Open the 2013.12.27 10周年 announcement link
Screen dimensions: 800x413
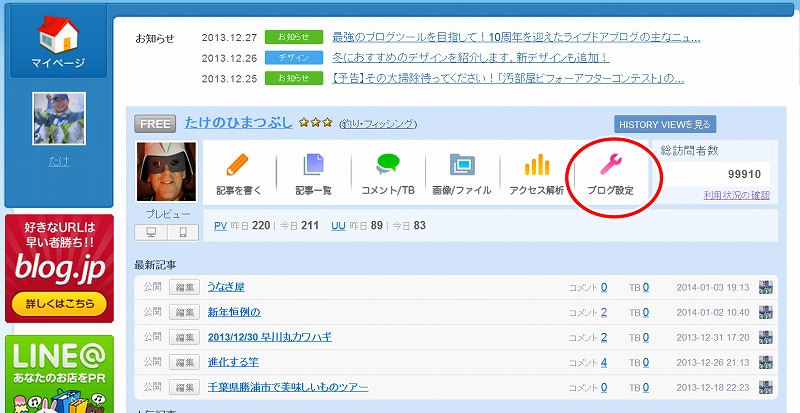pyautogui.click(x=516, y=37)
